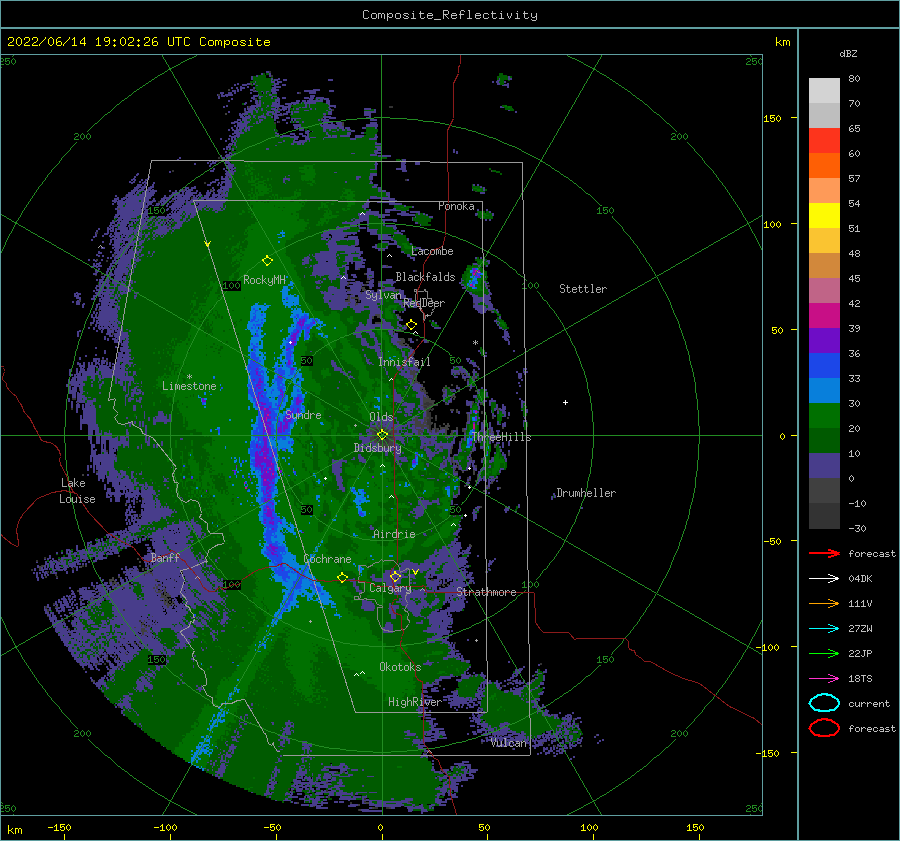Pick the dark orange 57-60 dBZ swatch
Screen dimensions: 900x841
(x=824, y=166)
